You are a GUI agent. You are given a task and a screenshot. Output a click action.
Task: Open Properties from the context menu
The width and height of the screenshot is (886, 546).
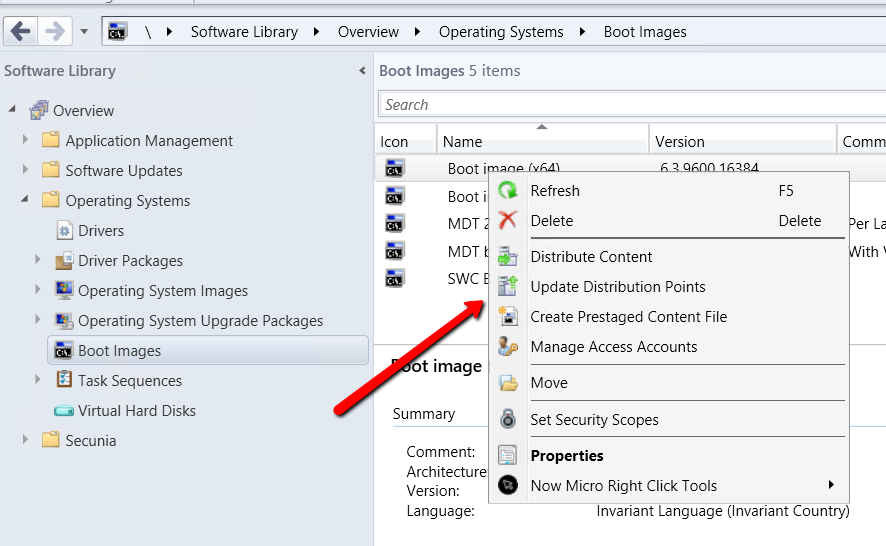(x=567, y=456)
